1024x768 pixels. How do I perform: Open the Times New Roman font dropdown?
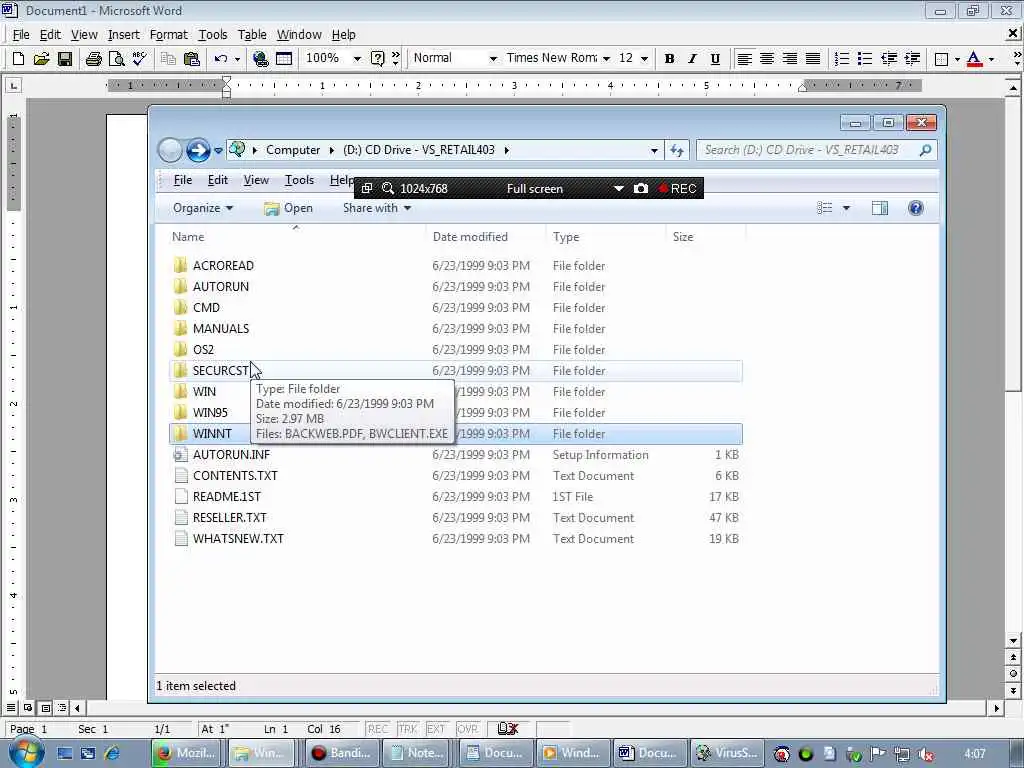(x=606, y=59)
